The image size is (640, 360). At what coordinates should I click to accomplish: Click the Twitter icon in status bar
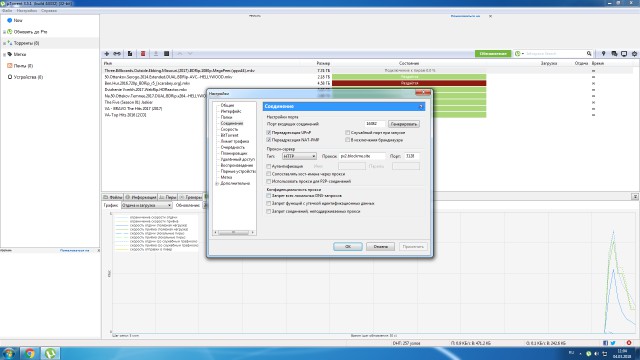click(x=613, y=343)
